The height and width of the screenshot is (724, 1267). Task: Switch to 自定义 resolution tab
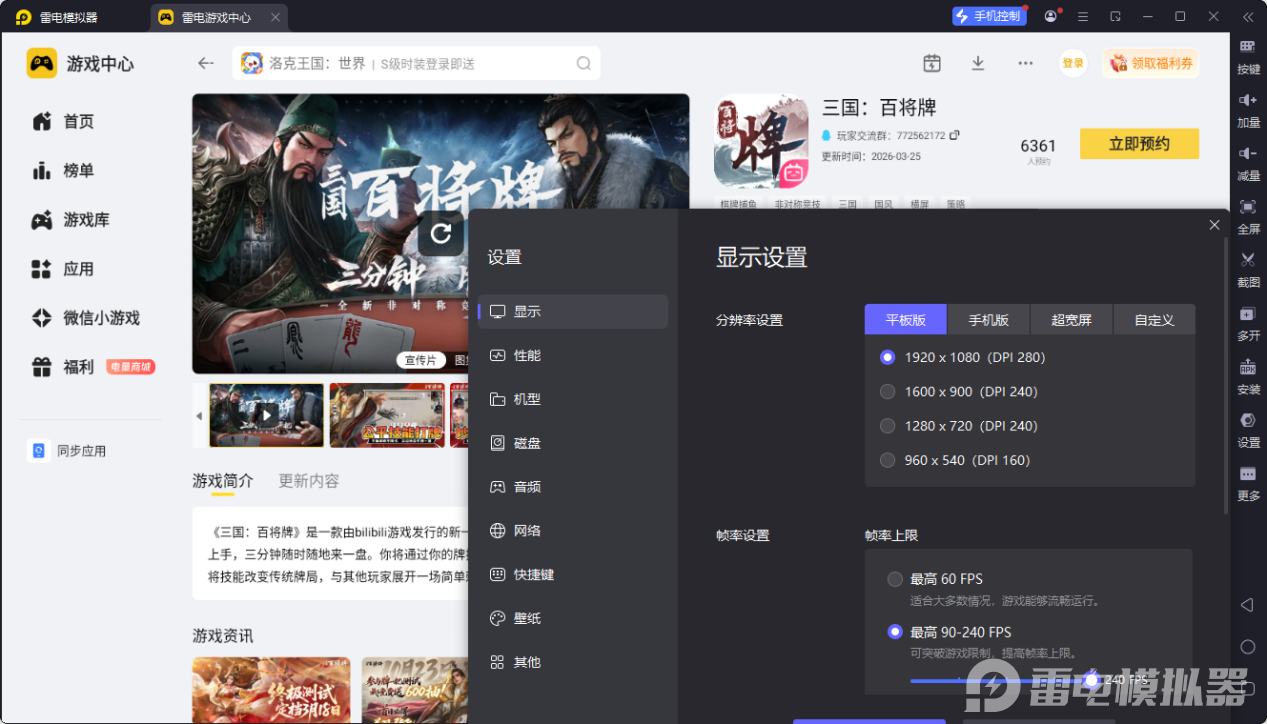pyautogui.click(x=1154, y=320)
